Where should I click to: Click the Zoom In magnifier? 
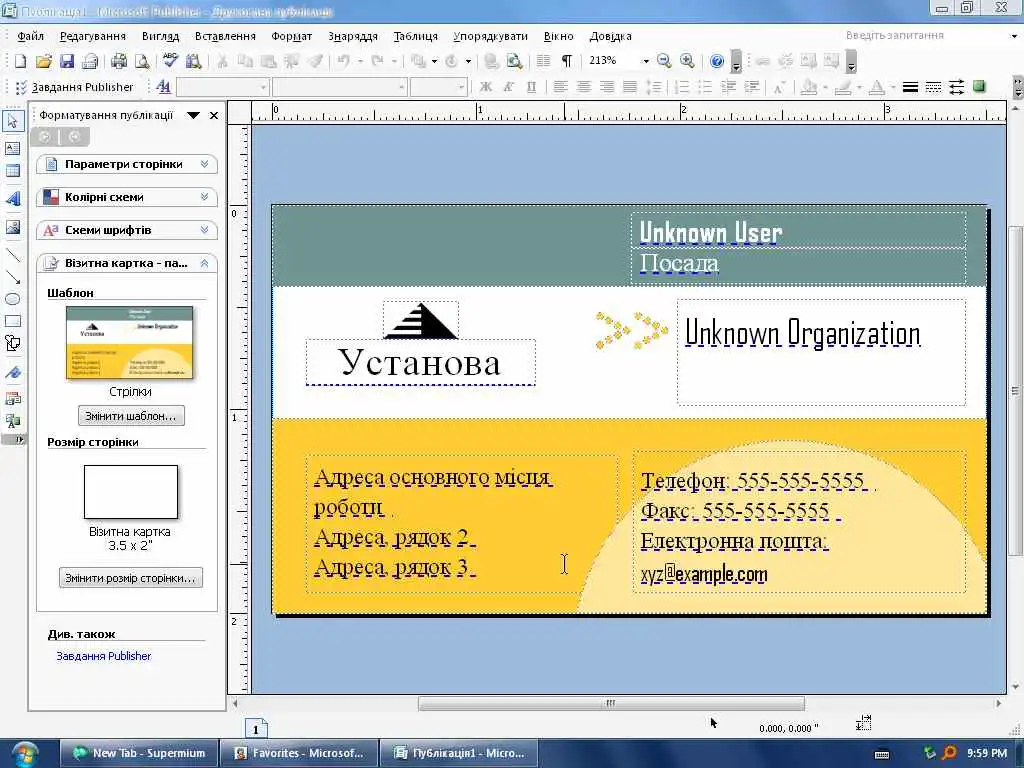pos(687,61)
